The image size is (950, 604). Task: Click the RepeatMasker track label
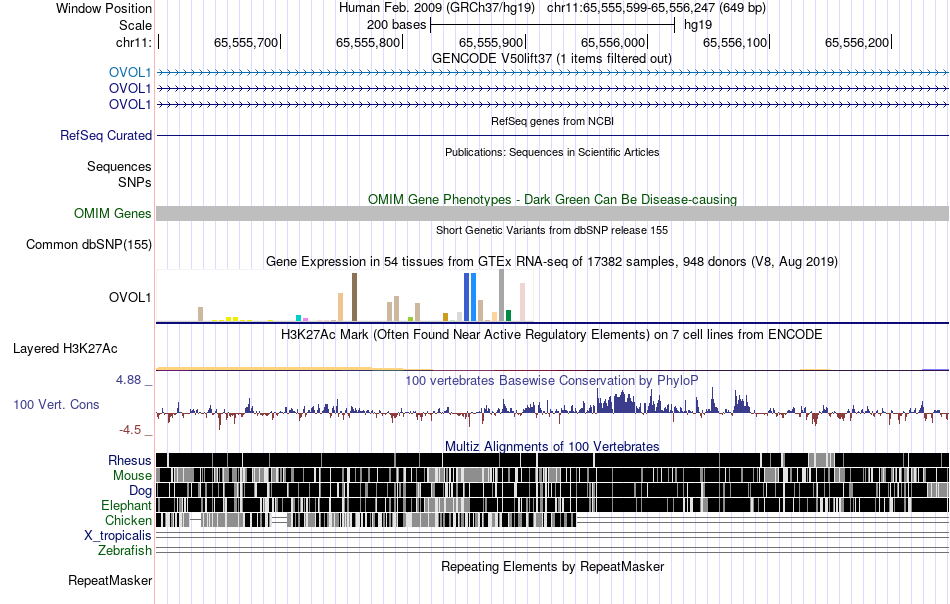coord(110,581)
